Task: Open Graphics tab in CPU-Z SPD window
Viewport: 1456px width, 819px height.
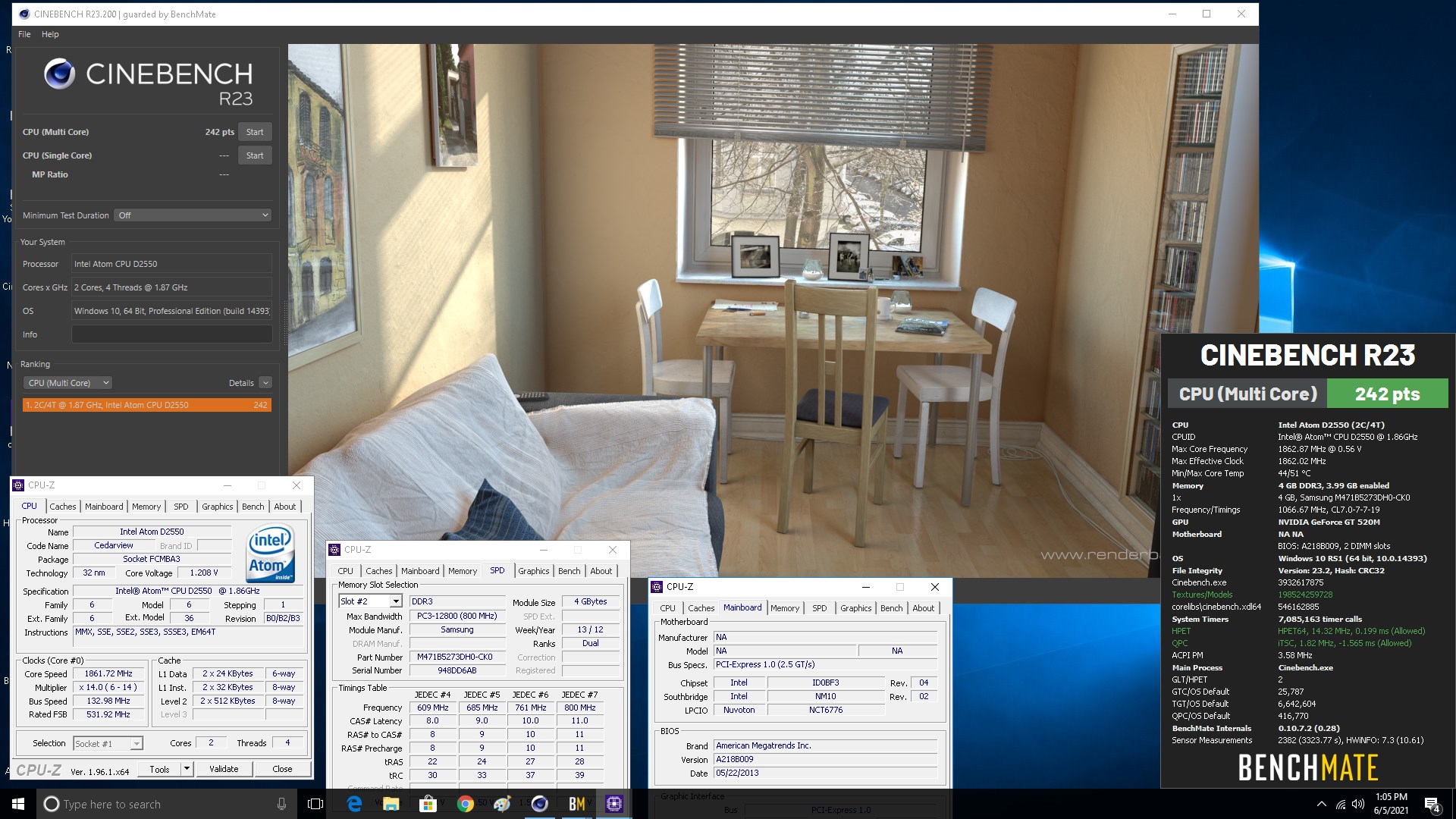Action: (534, 571)
